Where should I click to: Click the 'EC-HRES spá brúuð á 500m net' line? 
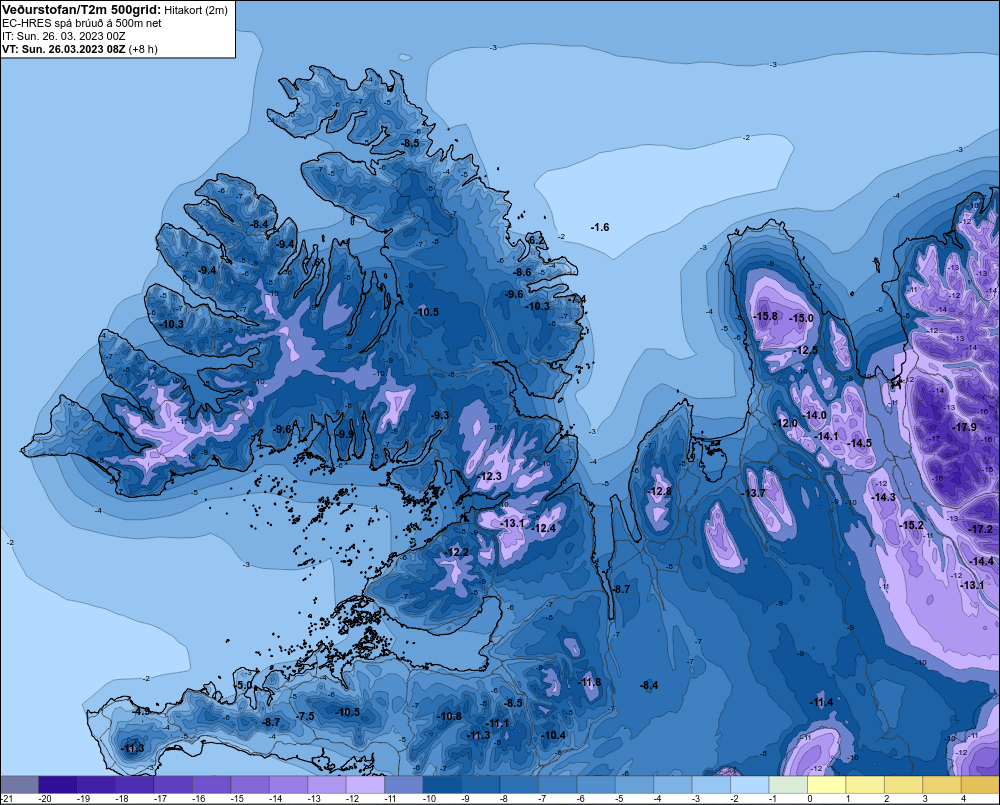tap(82, 23)
